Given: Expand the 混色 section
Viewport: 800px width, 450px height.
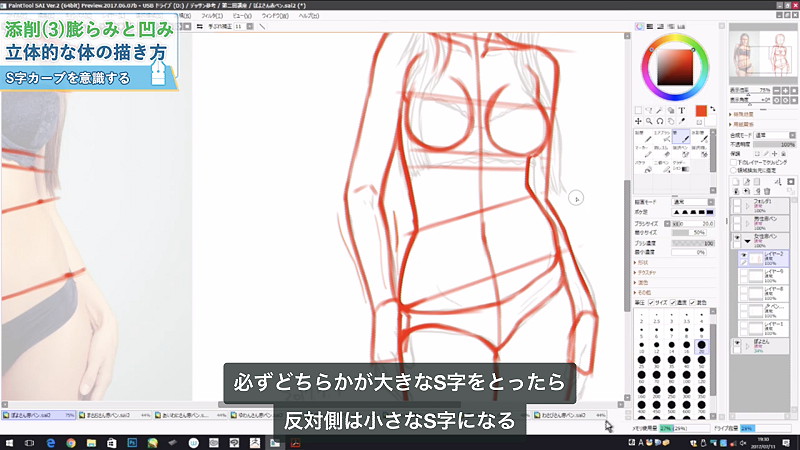Looking at the screenshot, I should point(641,283).
